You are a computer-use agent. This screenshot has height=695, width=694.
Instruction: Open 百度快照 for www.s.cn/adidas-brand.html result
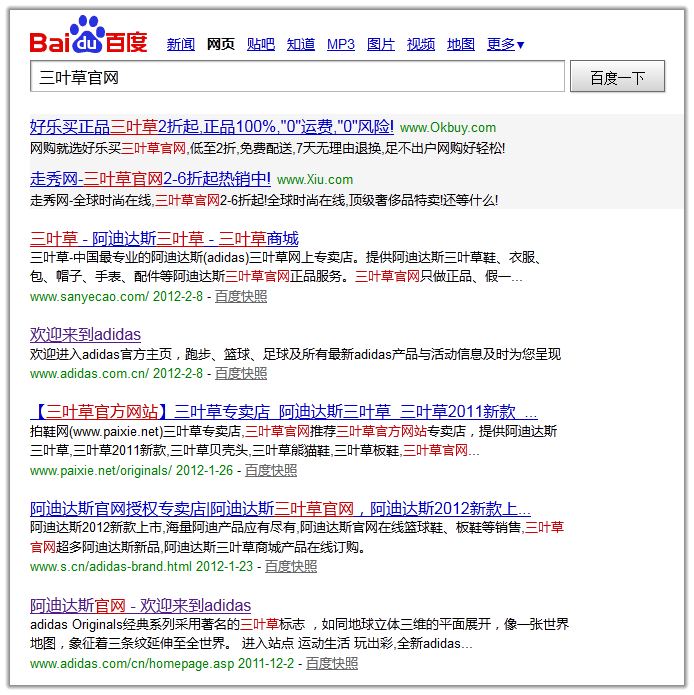291,566
